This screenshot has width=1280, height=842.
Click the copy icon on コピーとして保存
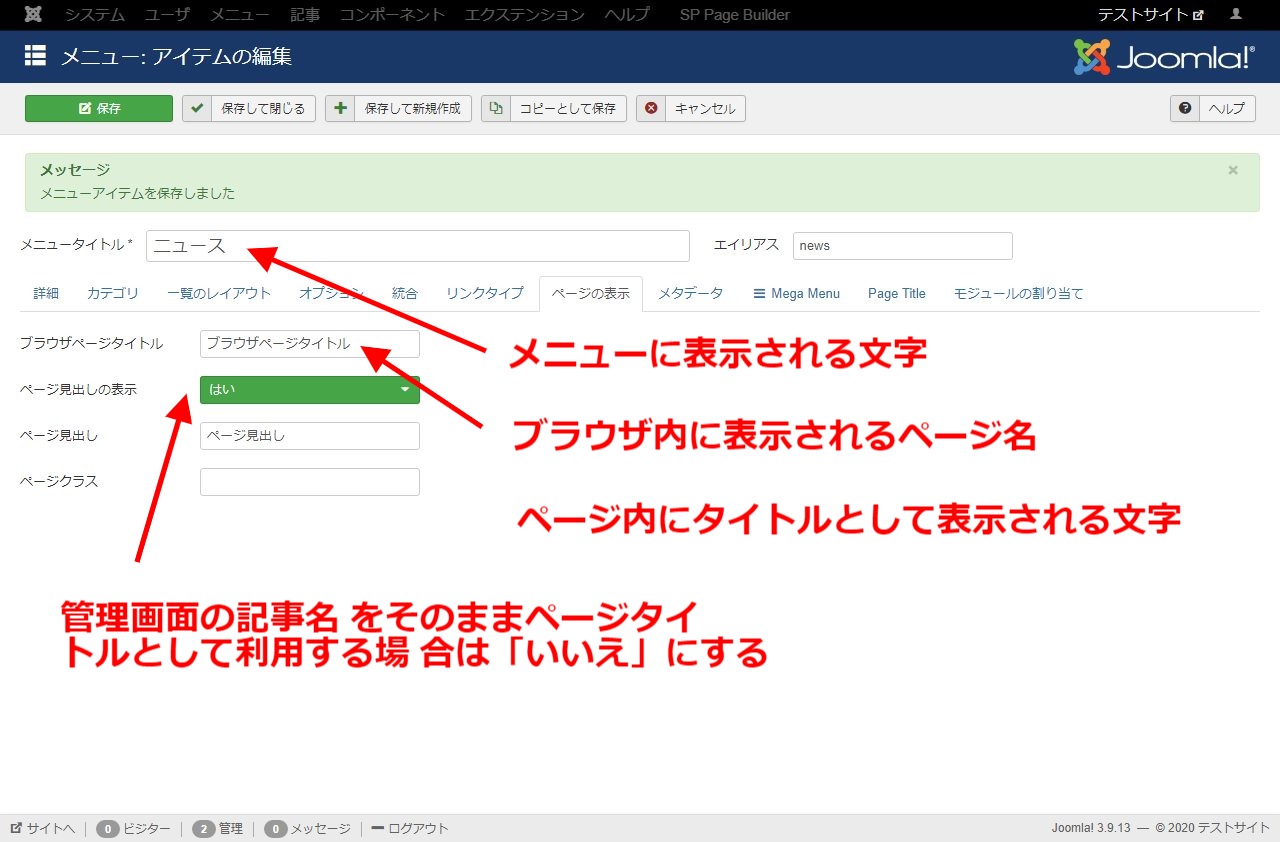click(x=497, y=108)
